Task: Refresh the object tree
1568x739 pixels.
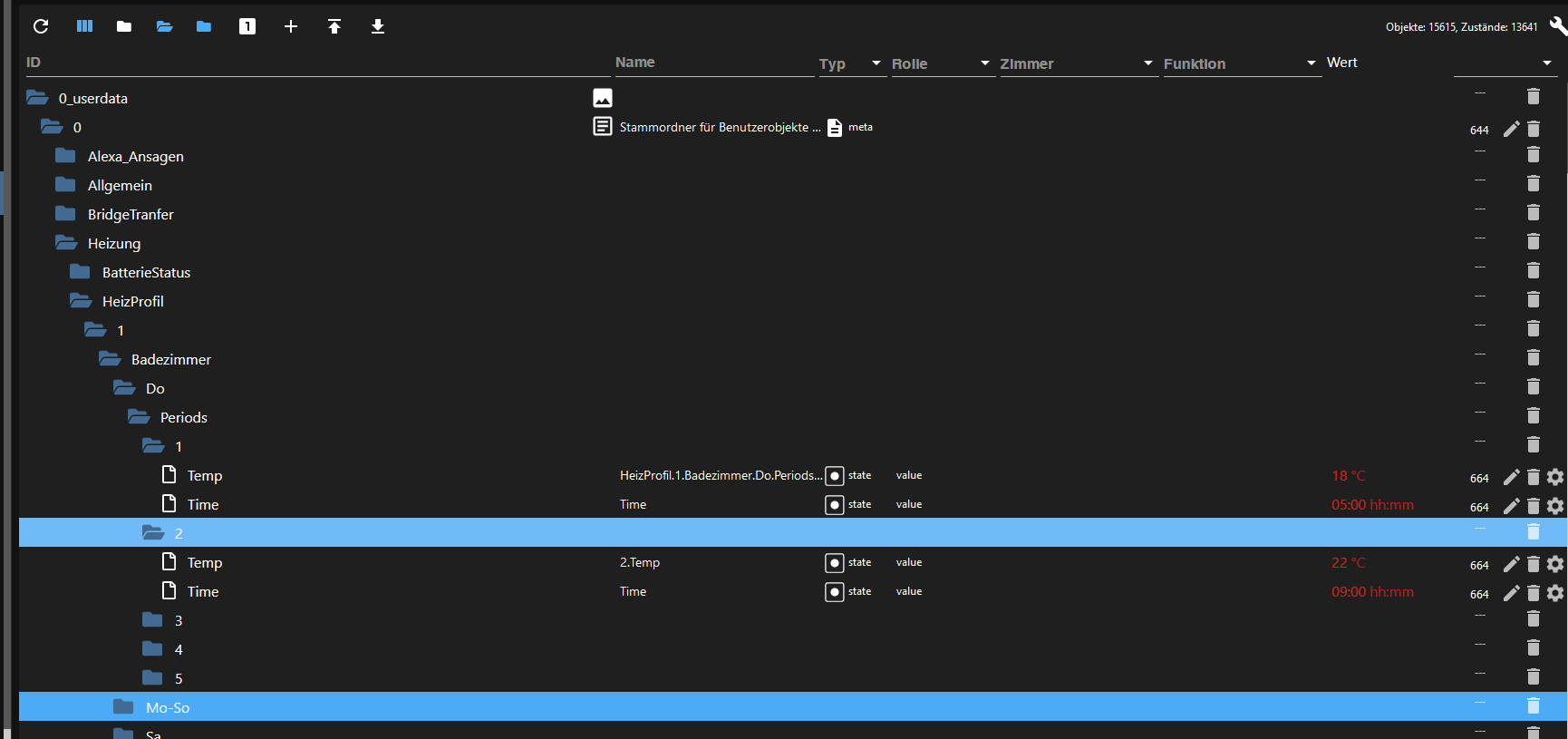Action: (x=41, y=26)
